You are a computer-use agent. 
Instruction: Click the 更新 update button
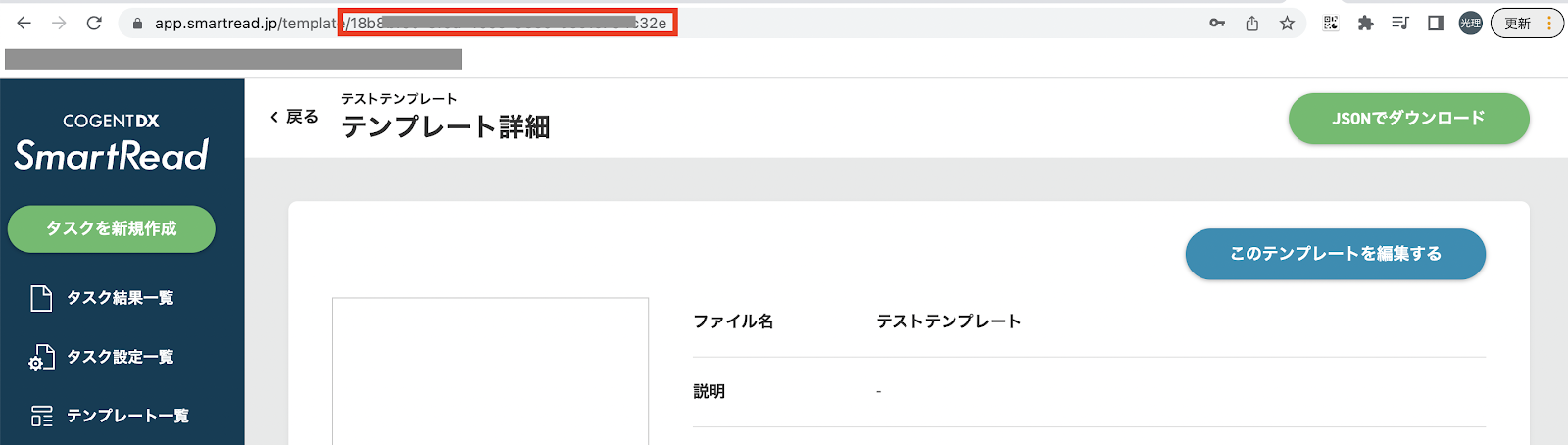point(1527,24)
